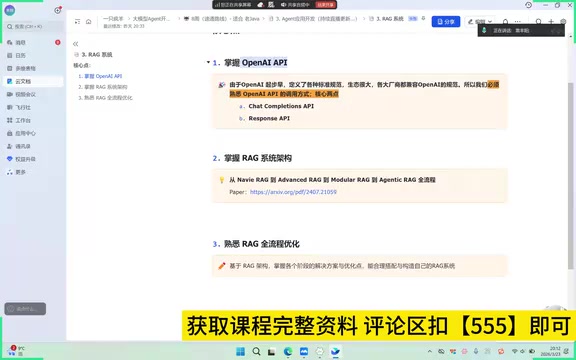Go to the home icon in breadcrumb
The image size is (576, 360).
click(x=89, y=22)
